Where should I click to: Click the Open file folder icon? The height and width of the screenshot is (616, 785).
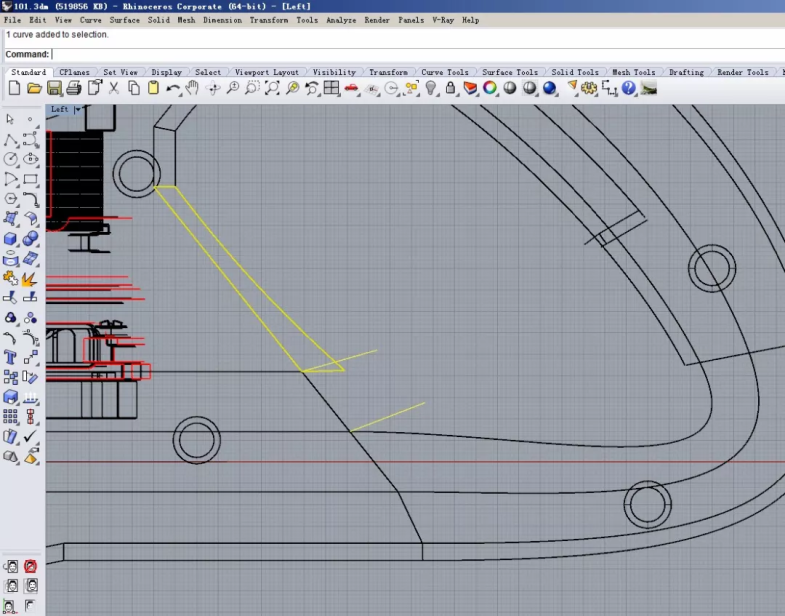[x=34, y=89]
